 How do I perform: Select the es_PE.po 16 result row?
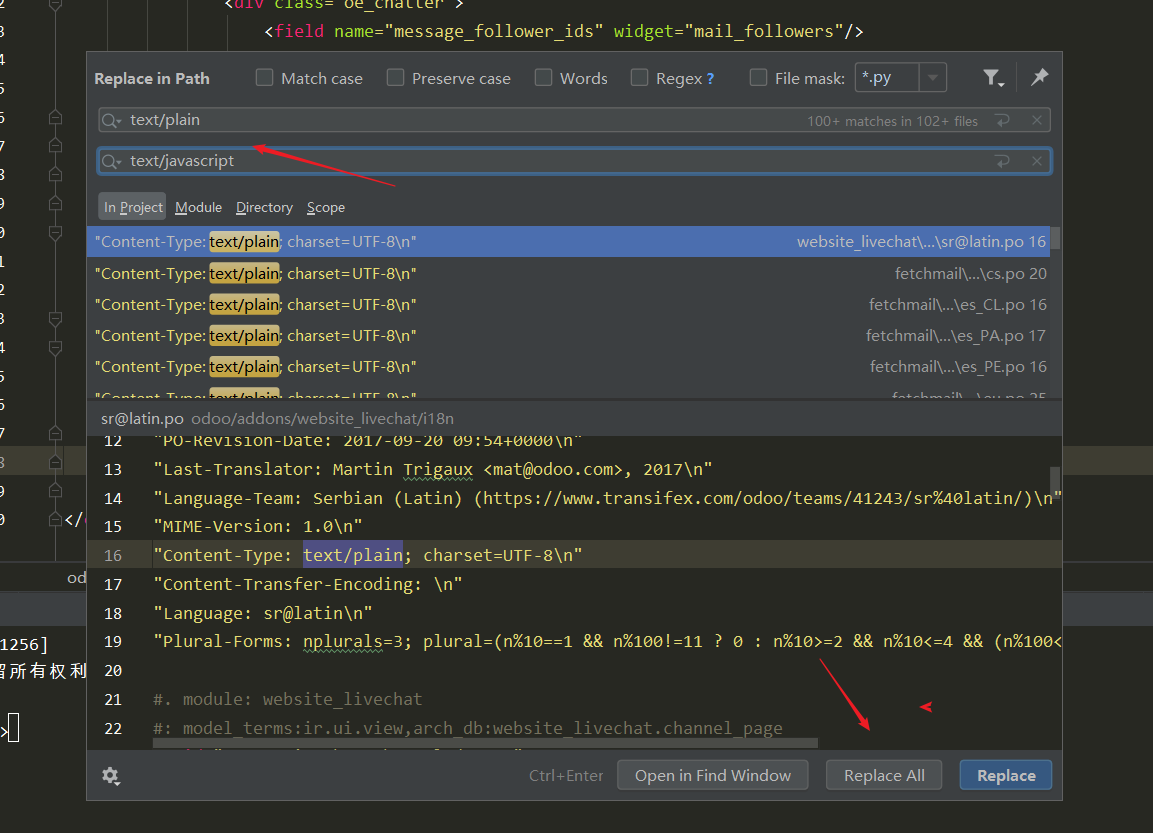(x=568, y=366)
